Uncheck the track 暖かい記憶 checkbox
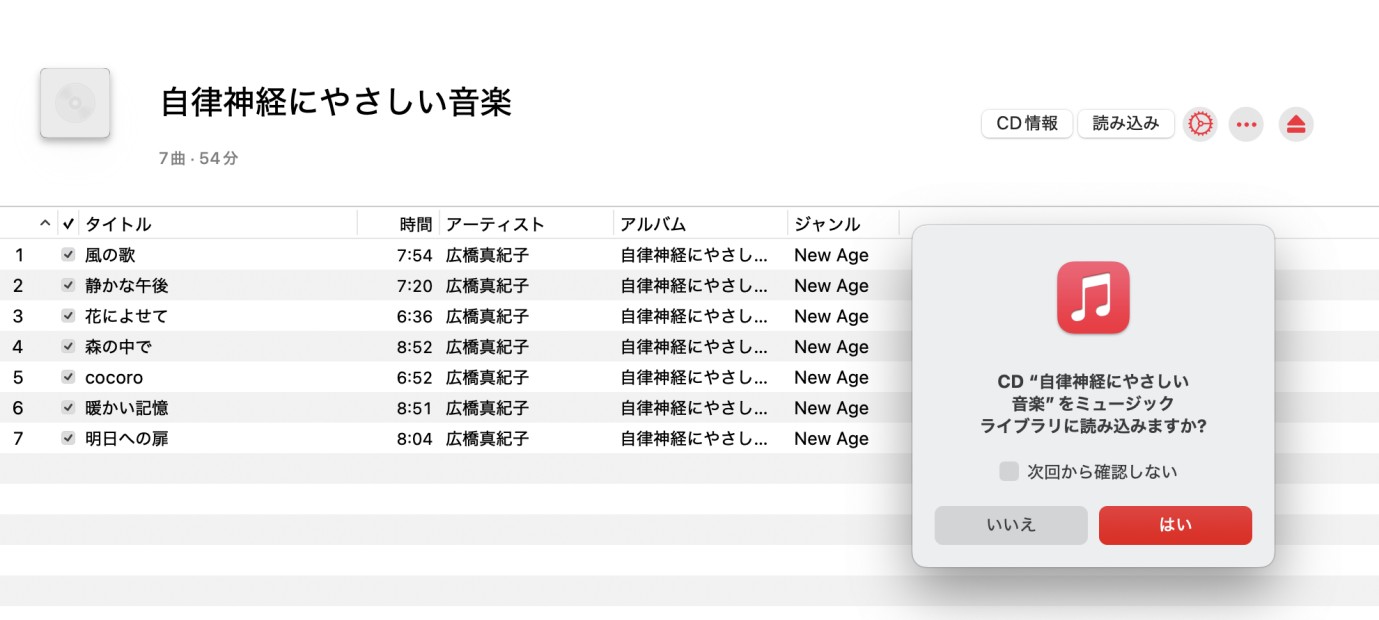Image resolution: width=1379 pixels, height=620 pixels. tap(68, 408)
